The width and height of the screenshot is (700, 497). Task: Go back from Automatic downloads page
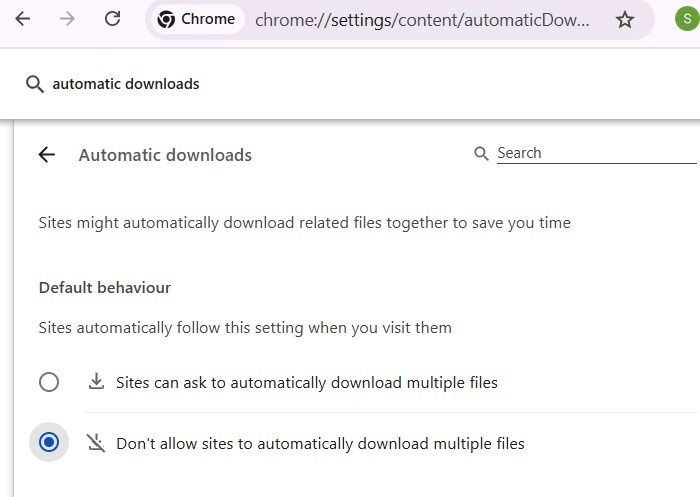point(46,155)
